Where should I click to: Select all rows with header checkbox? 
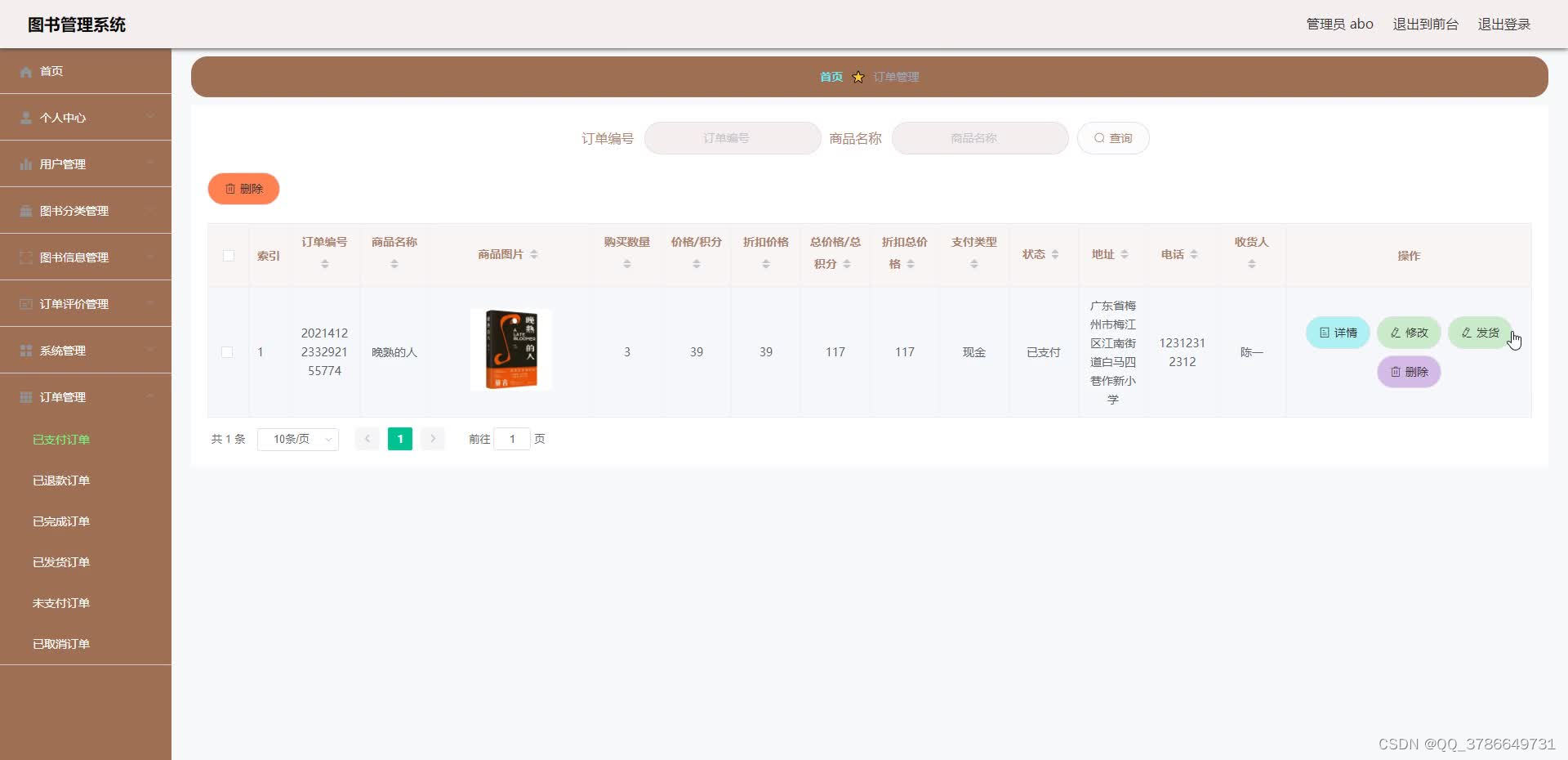pyautogui.click(x=229, y=256)
